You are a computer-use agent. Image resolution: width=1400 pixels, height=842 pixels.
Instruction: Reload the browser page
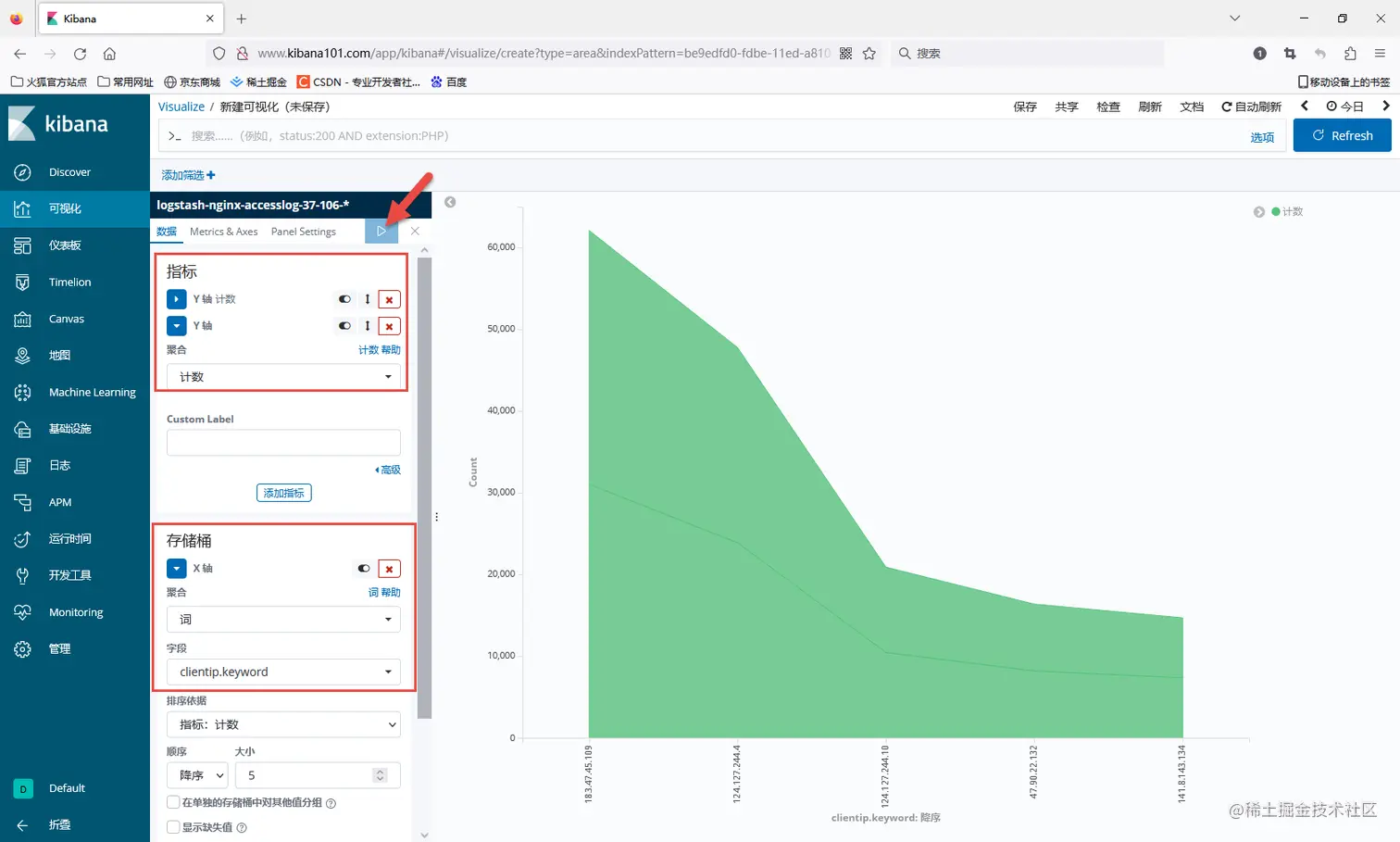[x=80, y=54]
